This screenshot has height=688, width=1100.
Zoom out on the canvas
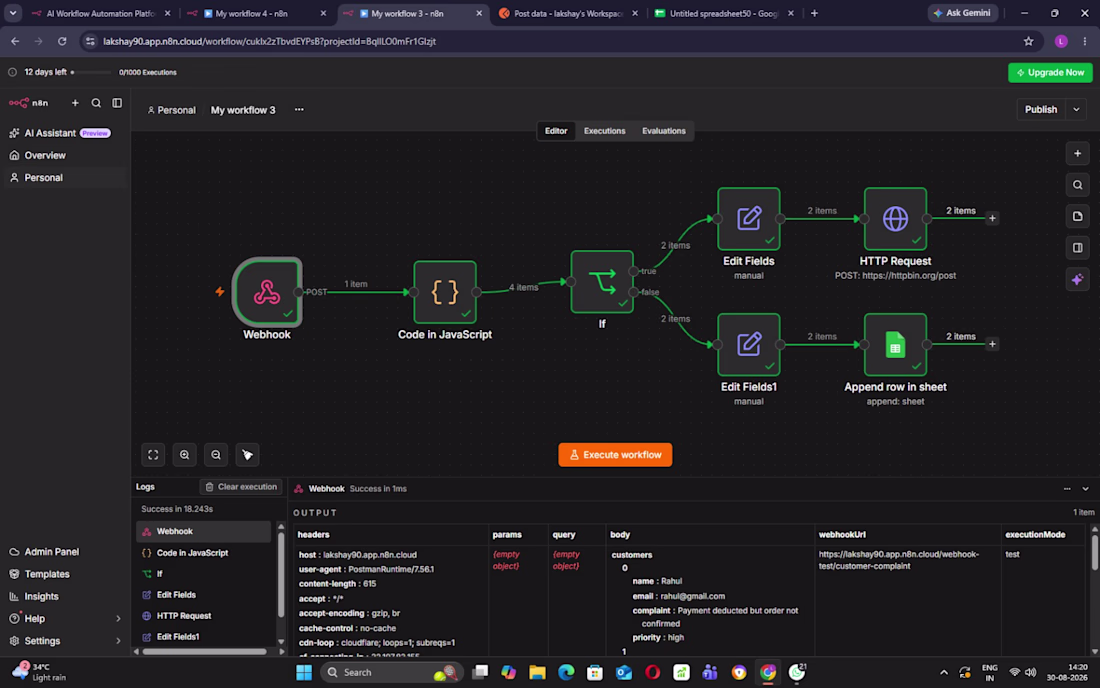tap(216, 454)
